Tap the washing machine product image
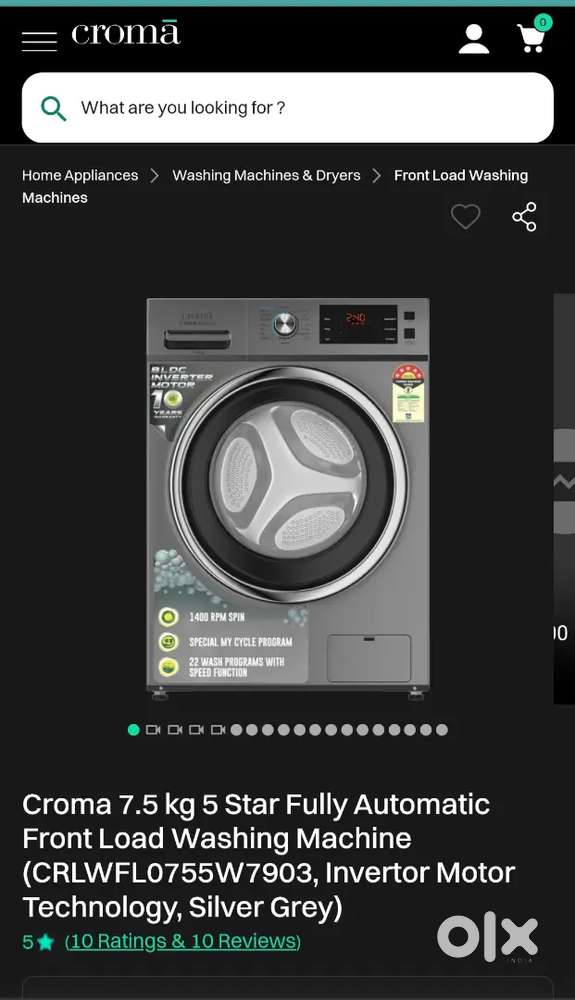The width and height of the screenshot is (575, 1000). (x=288, y=497)
